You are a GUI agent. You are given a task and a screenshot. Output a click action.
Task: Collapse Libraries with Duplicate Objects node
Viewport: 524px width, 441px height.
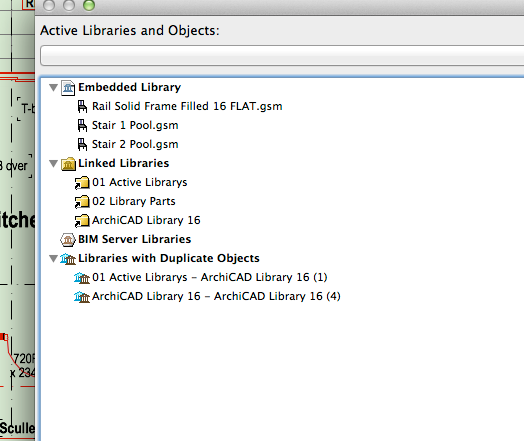pyautogui.click(x=53, y=259)
